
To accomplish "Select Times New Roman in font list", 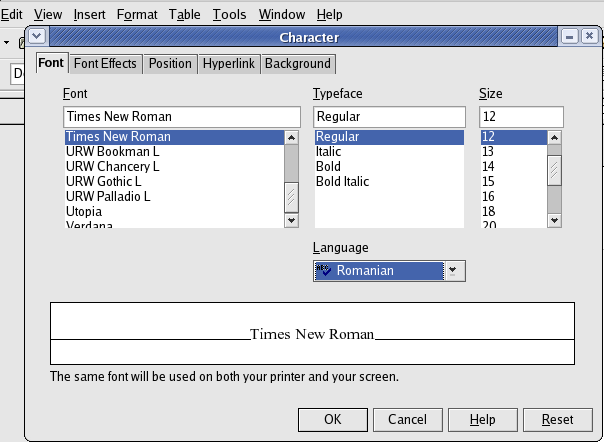I will [x=174, y=137].
